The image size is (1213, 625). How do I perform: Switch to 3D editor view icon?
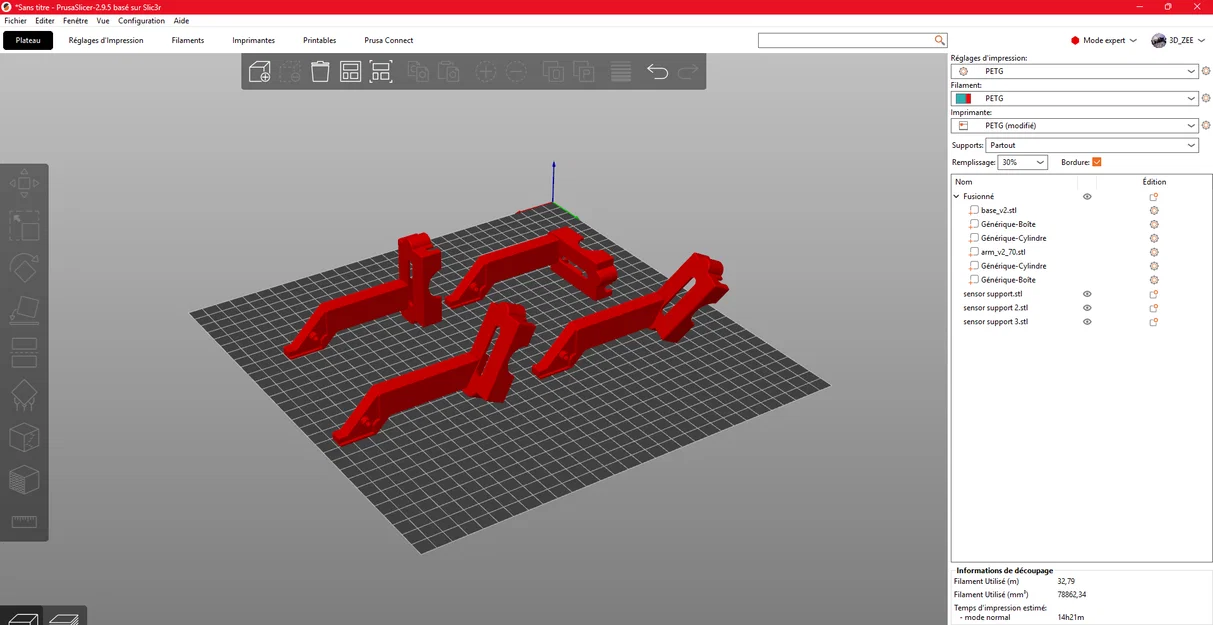coord(22,617)
